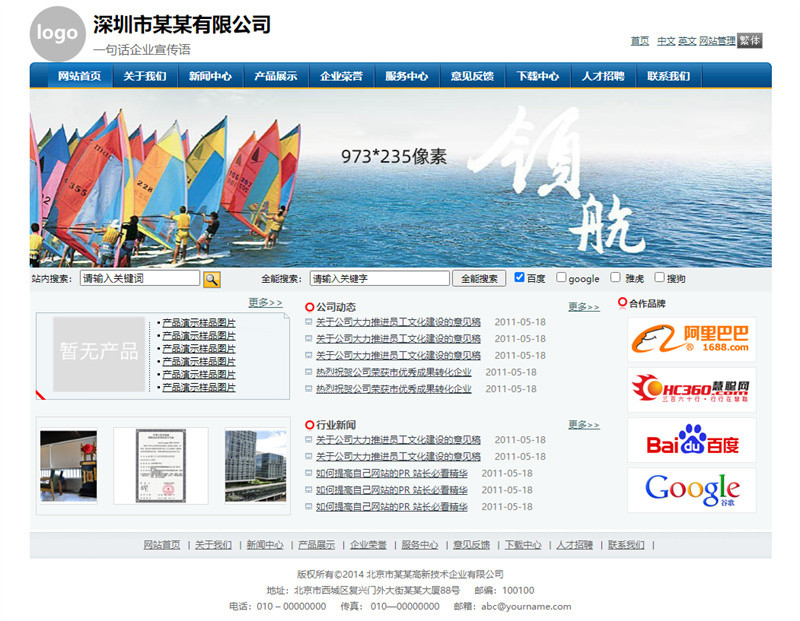Image resolution: width=800 pixels, height=621 pixels.
Task: Tick the 雅虎 search engine checkbox
Action: (615, 277)
